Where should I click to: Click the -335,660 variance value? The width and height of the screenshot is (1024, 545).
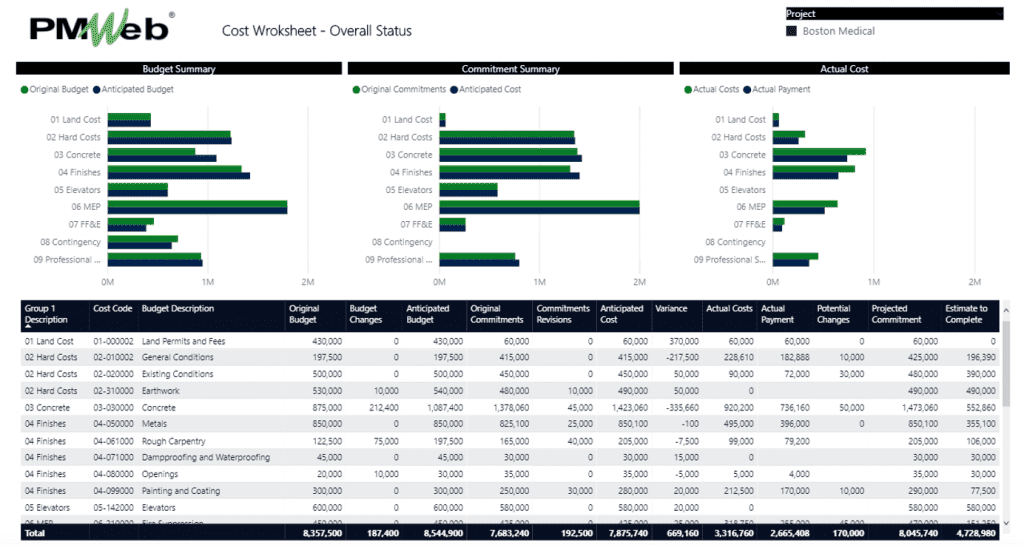681,408
